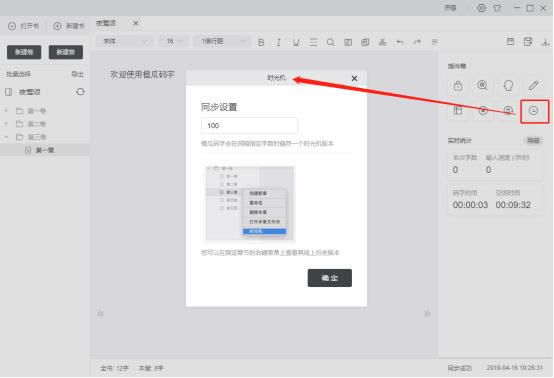Select the first chapter tree item
554x378 pixels.
[45, 150]
